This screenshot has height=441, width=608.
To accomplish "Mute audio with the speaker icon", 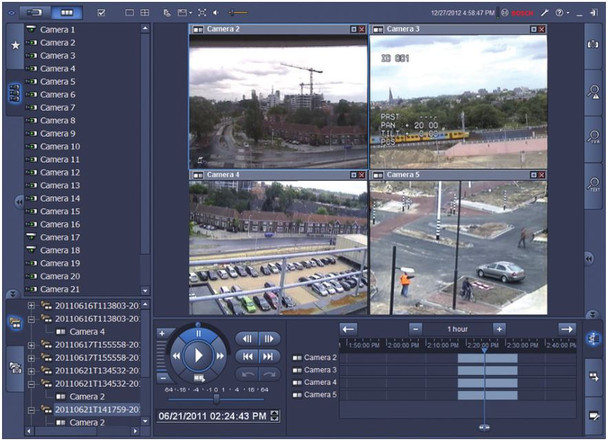I will click(216, 13).
